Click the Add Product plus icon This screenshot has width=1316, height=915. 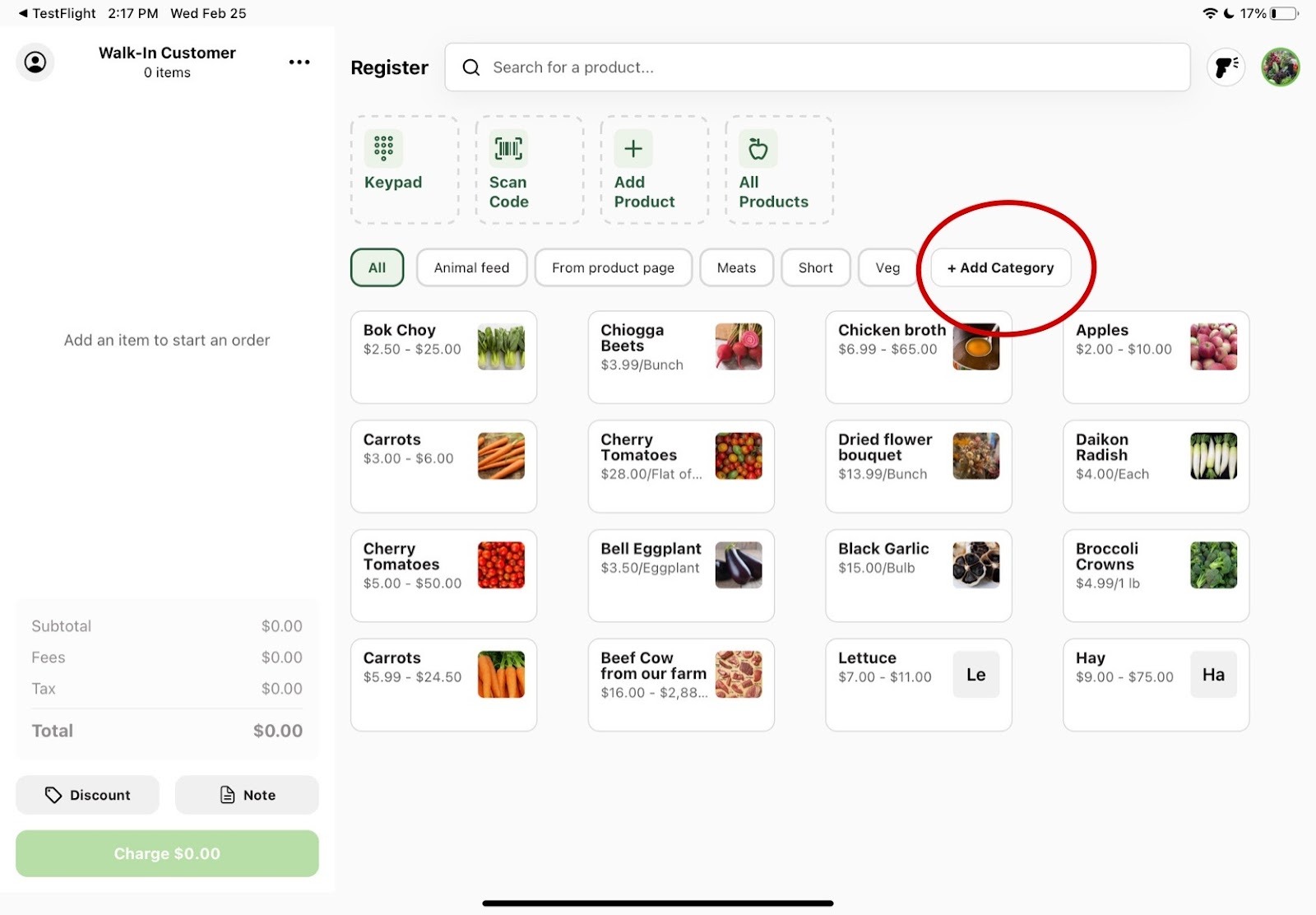[633, 149]
